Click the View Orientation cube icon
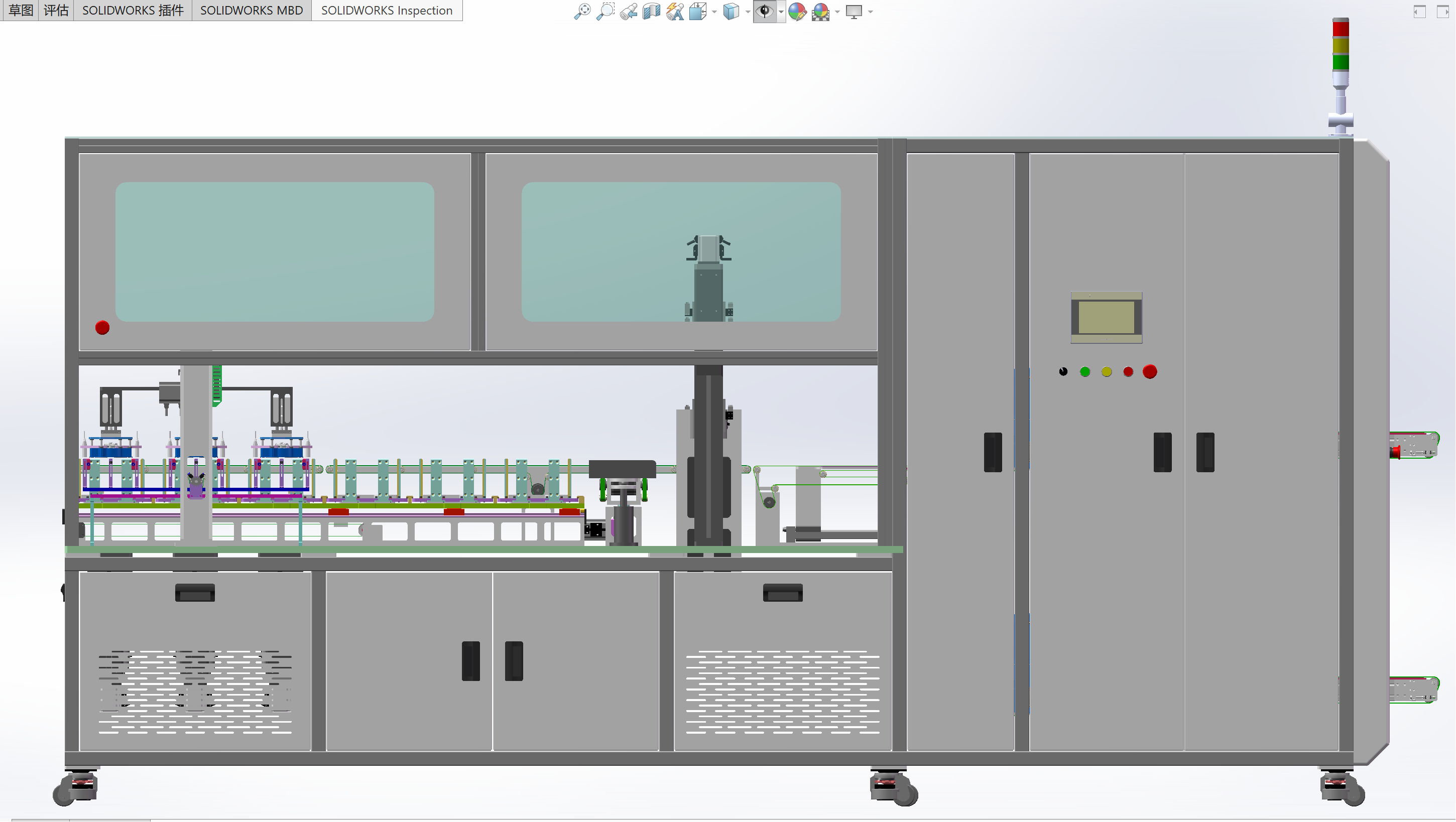The height and width of the screenshot is (822, 1456). (698, 12)
